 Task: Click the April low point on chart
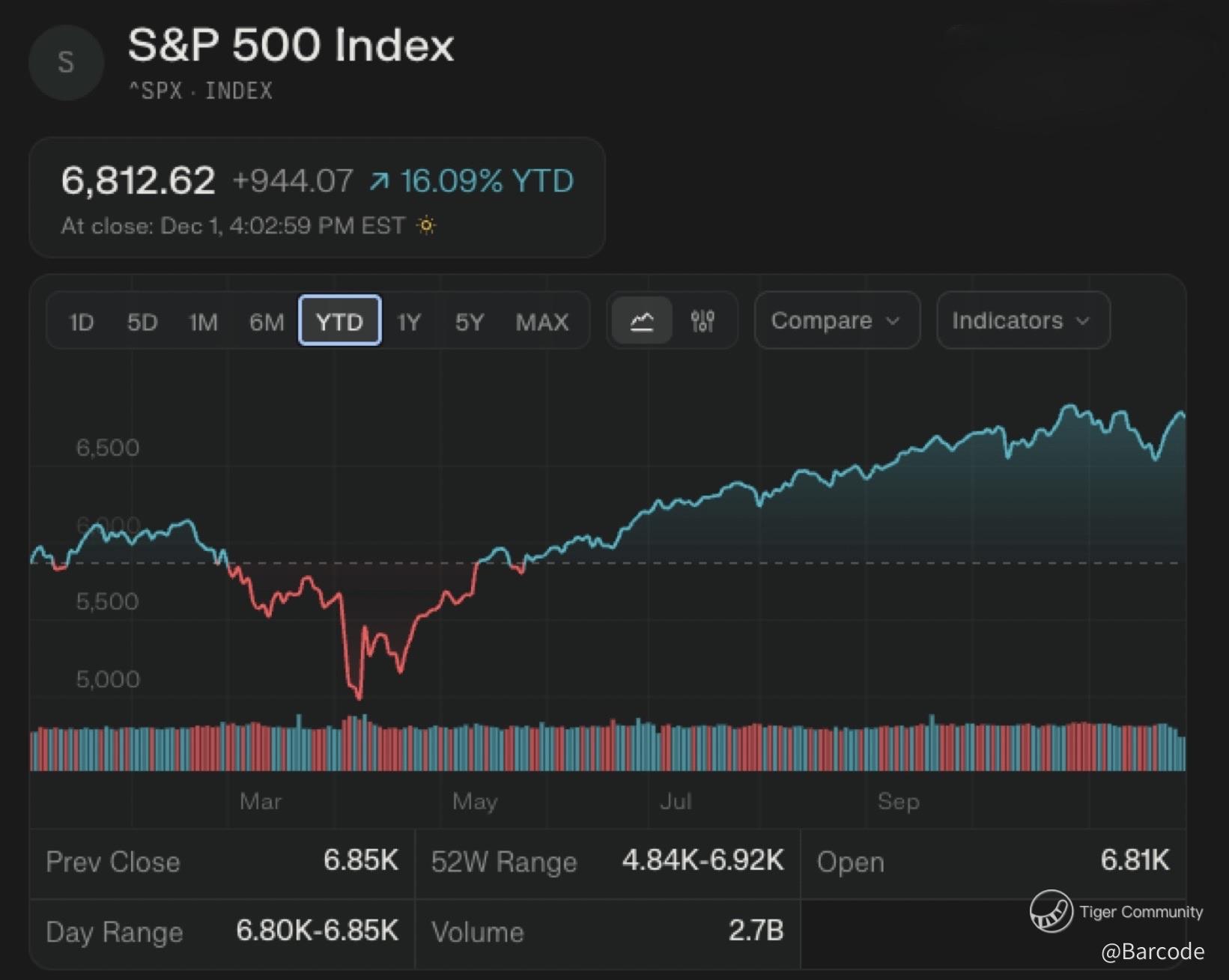pos(359,698)
